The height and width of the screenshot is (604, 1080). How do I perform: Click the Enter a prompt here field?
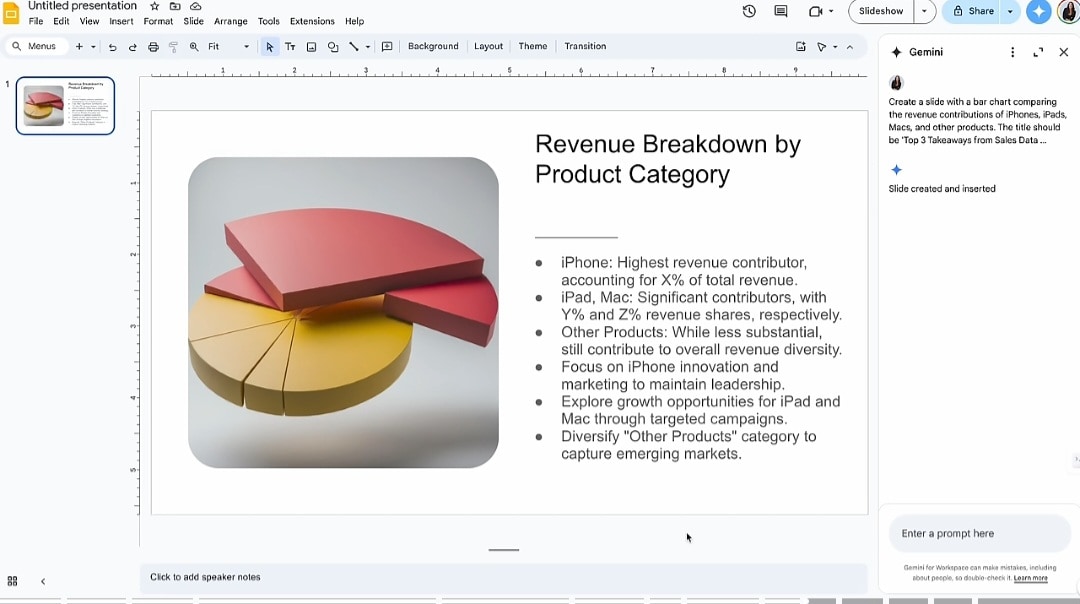click(x=979, y=534)
